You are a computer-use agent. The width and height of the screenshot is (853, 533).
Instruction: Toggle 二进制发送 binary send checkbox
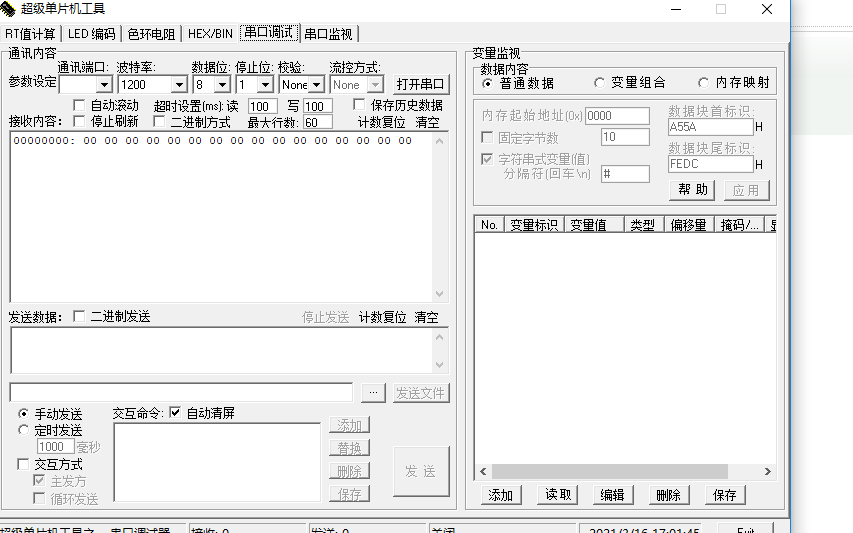(79, 317)
